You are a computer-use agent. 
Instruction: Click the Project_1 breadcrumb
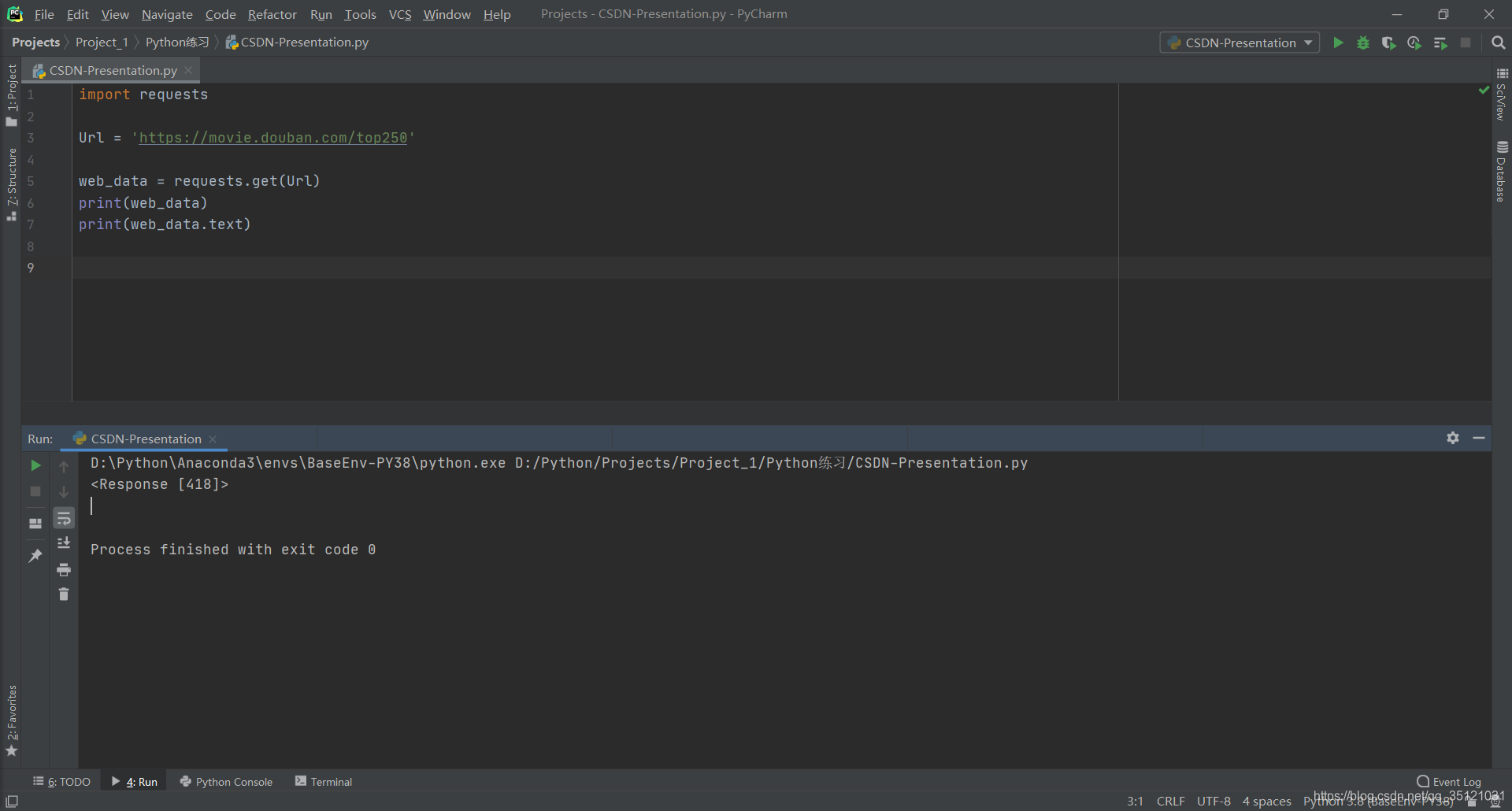pyautogui.click(x=102, y=43)
